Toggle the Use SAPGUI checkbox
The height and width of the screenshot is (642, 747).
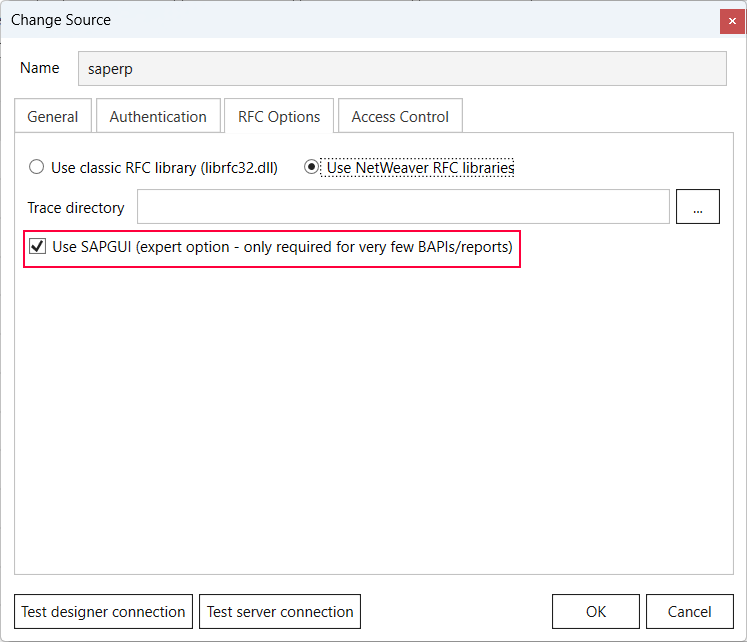tap(37, 247)
